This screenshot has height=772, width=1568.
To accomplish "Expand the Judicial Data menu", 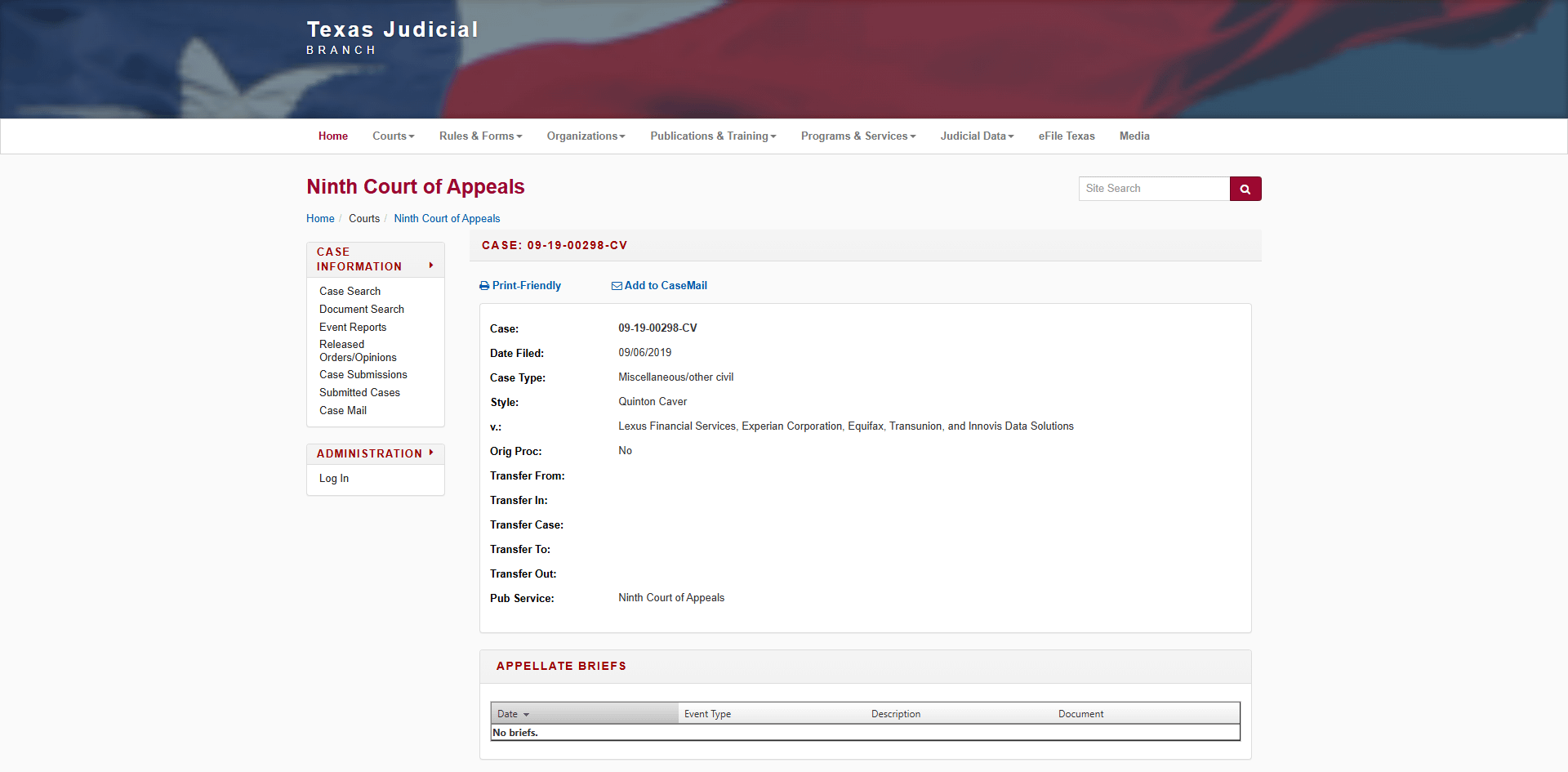I will click(978, 136).
